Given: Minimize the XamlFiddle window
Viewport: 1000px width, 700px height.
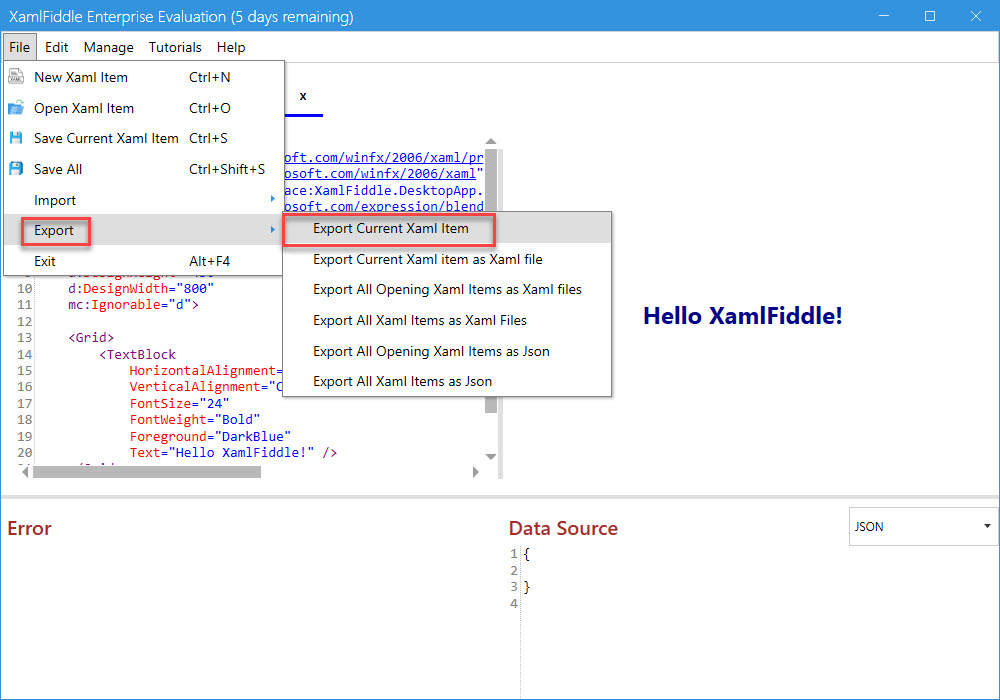Looking at the screenshot, I should (x=884, y=16).
